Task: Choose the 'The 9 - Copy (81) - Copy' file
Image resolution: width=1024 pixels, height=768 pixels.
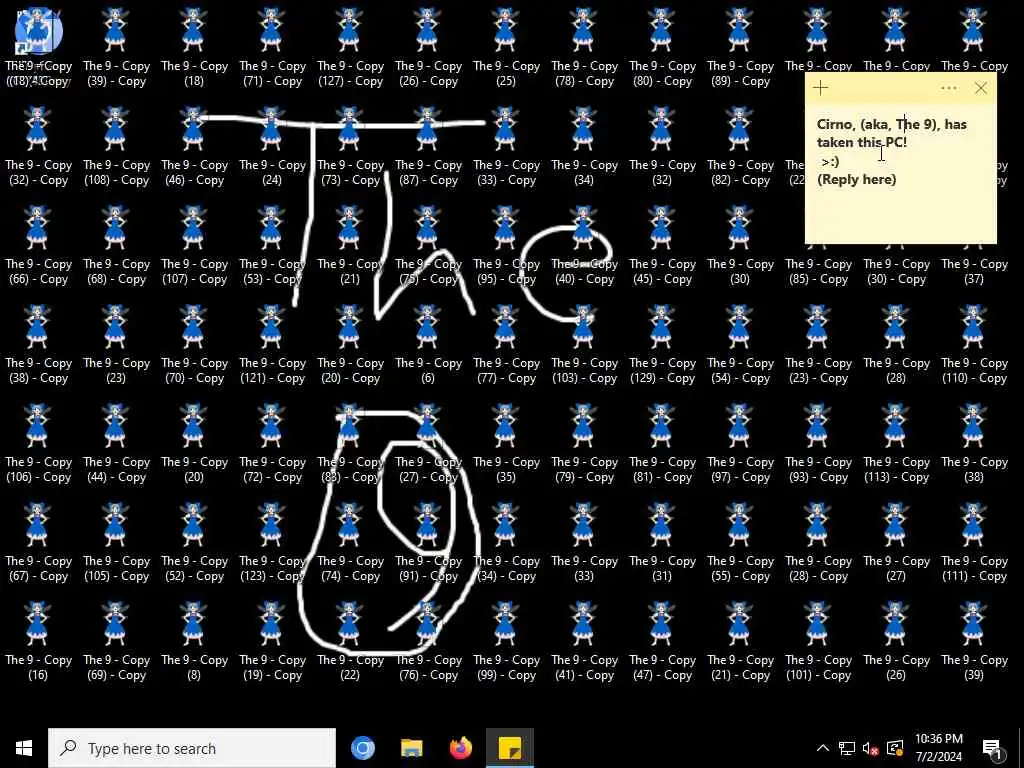Action: [662, 445]
